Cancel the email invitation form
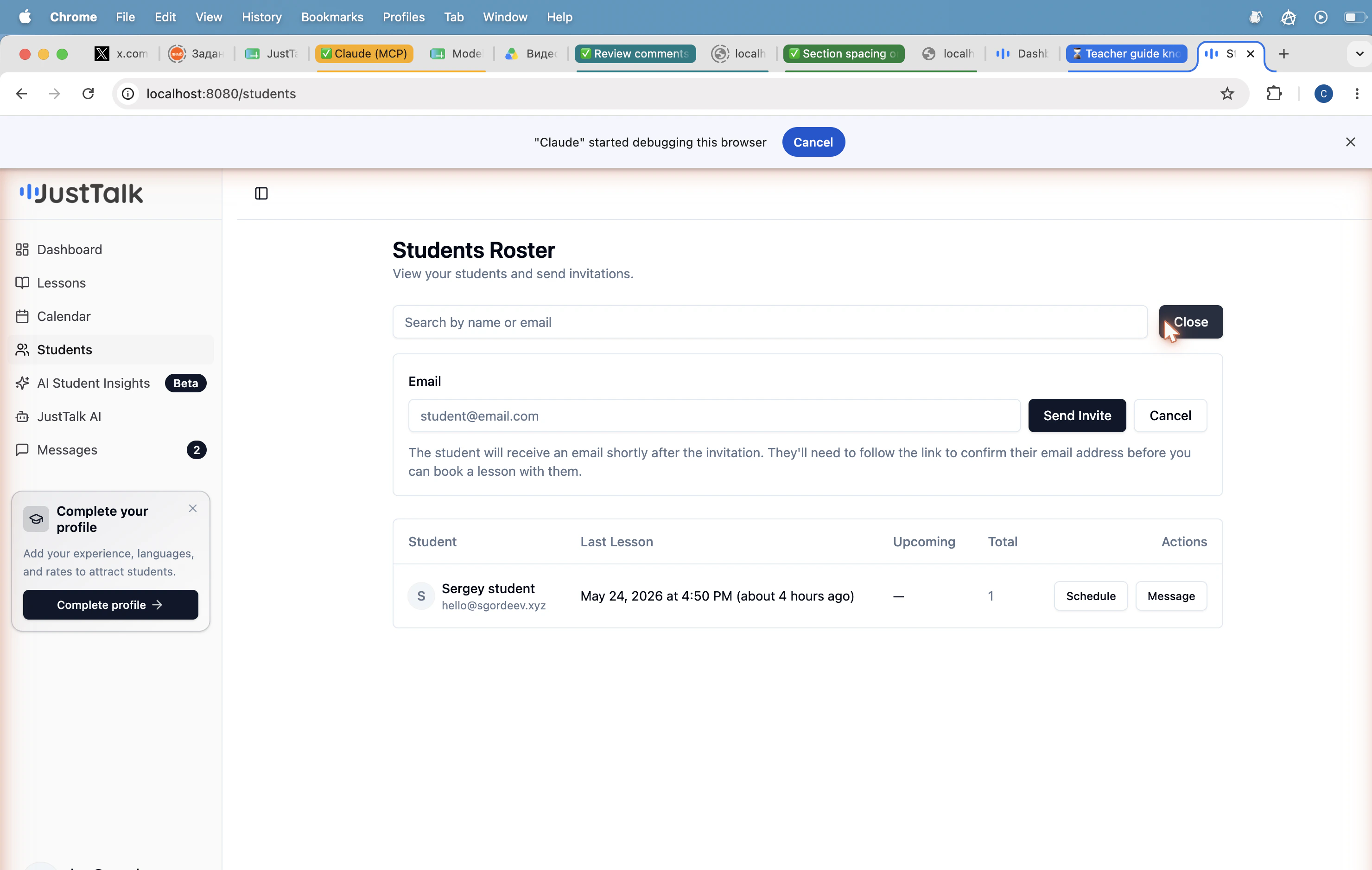This screenshot has width=1372, height=870. pyautogui.click(x=1170, y=416)
